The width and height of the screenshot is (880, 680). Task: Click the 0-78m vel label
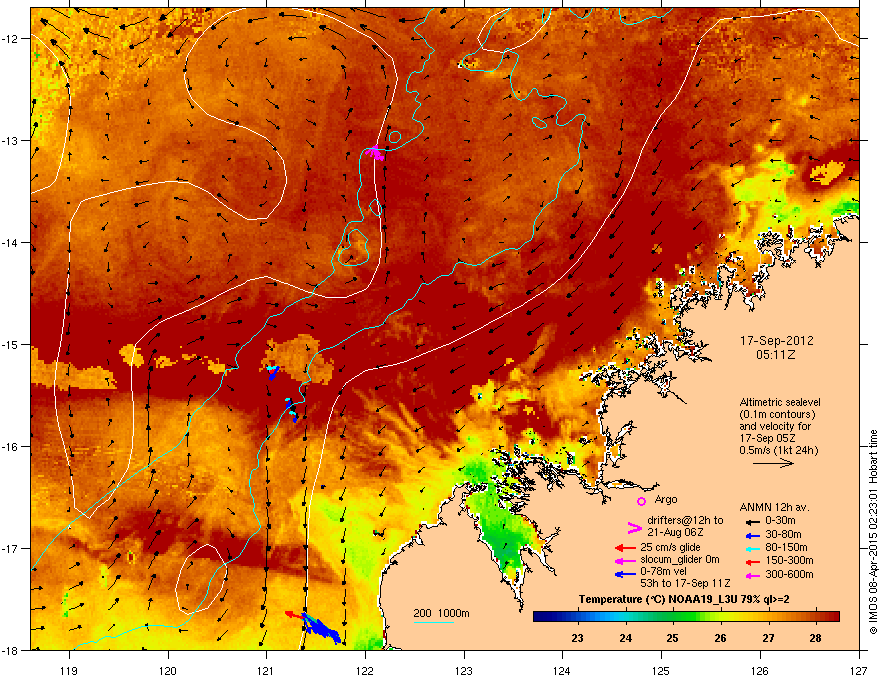(663, 572)
